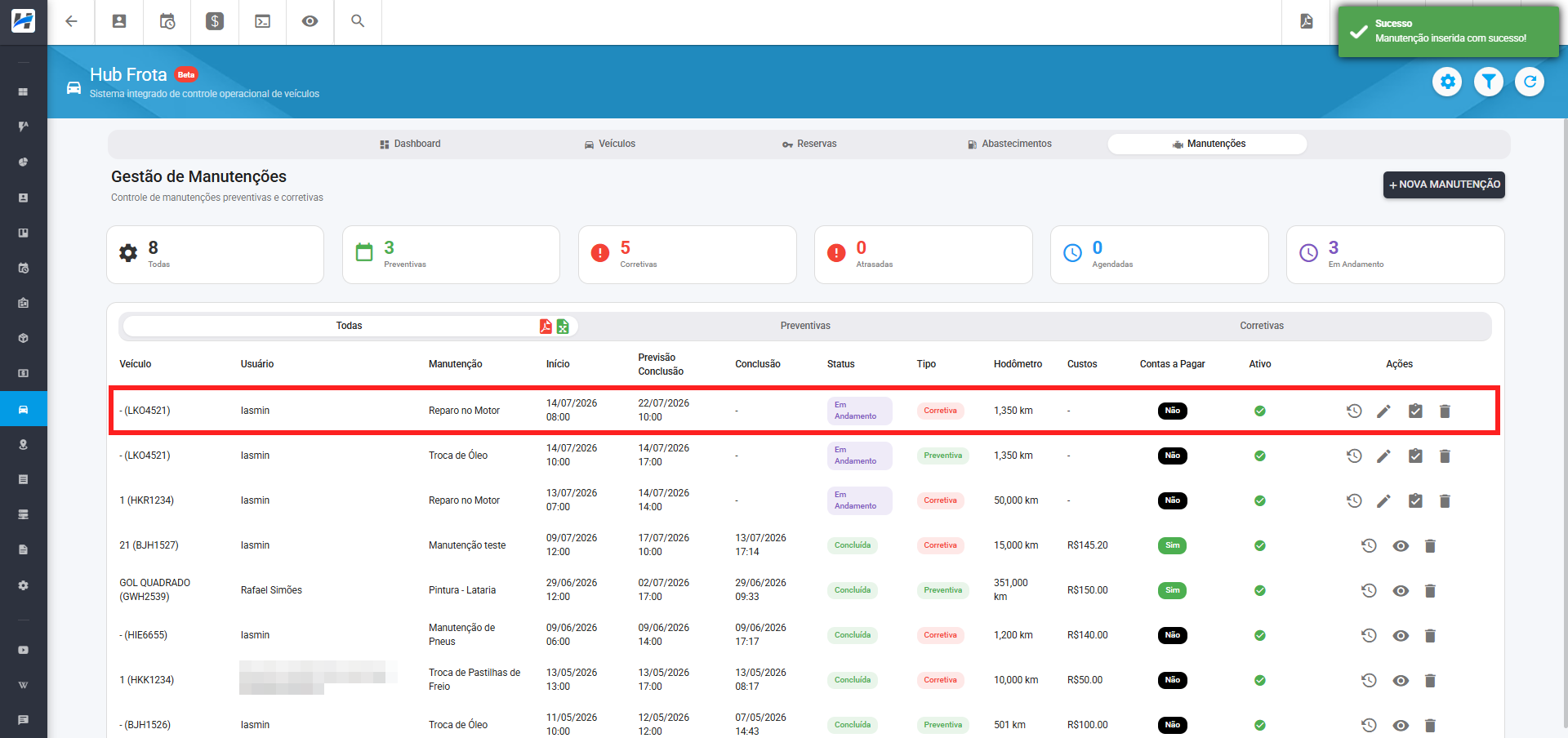The image size is (1568, 738).
Task: Edit the LKO4521 Troca de Óleo maintenance
Action: [x=1383, y=456]
